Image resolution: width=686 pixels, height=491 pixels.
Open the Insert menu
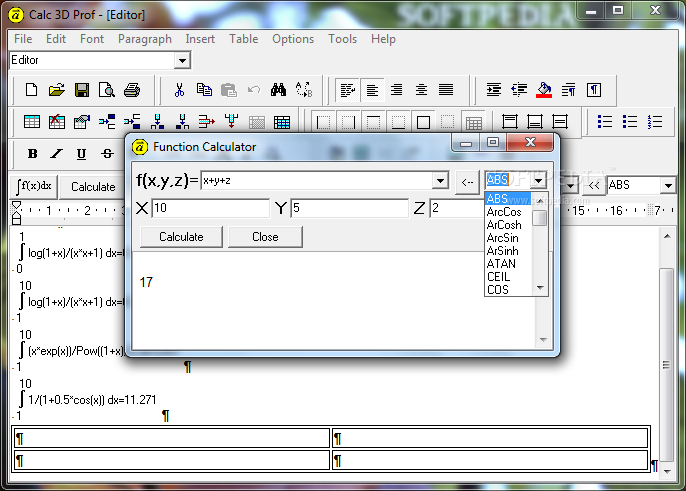200,39
